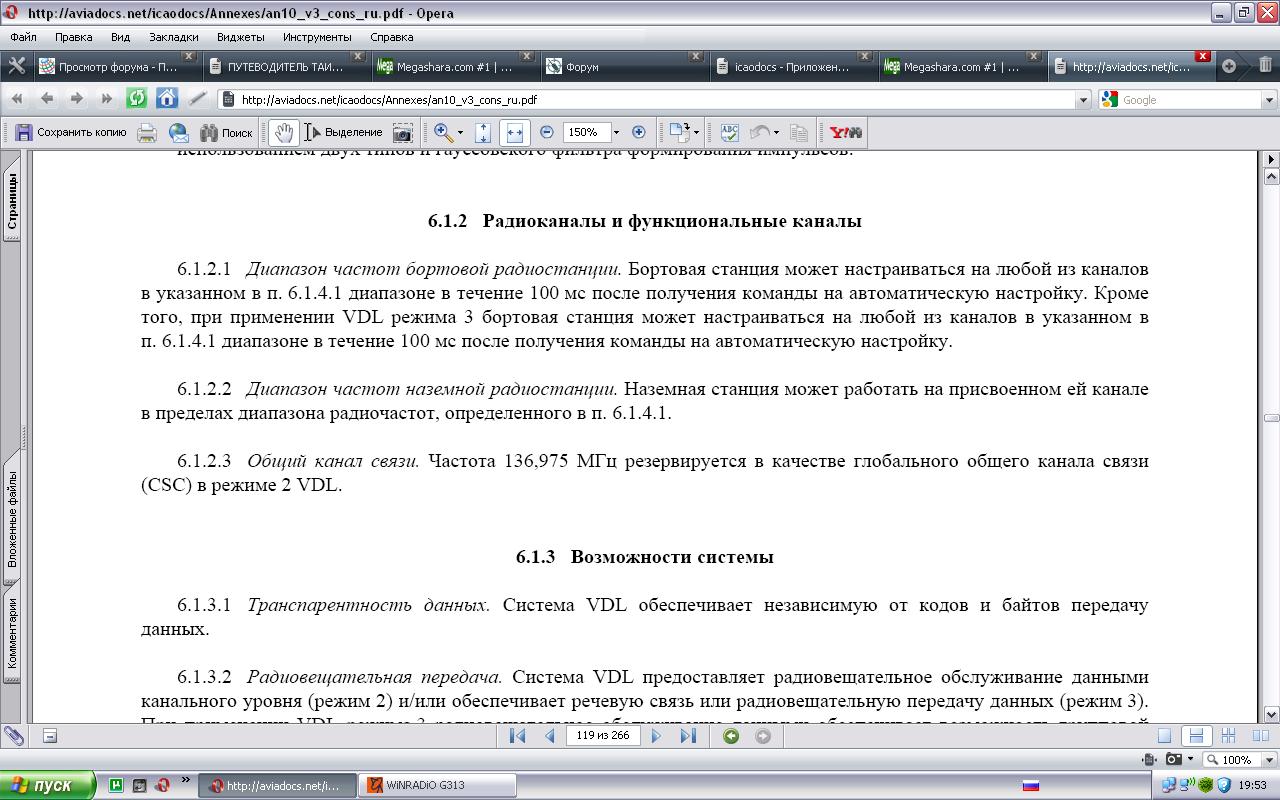Click the browser Forward arrow

77,99
